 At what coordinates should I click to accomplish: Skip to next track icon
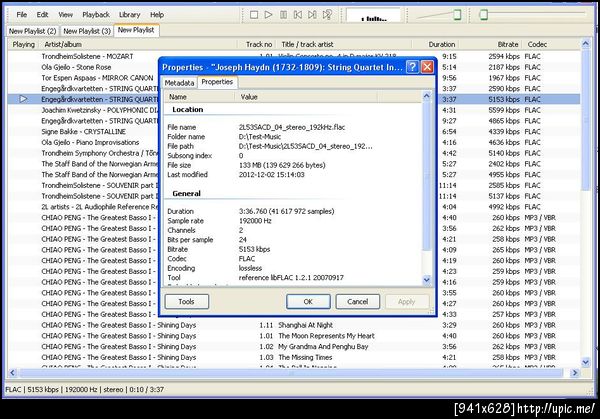(312, 15)
